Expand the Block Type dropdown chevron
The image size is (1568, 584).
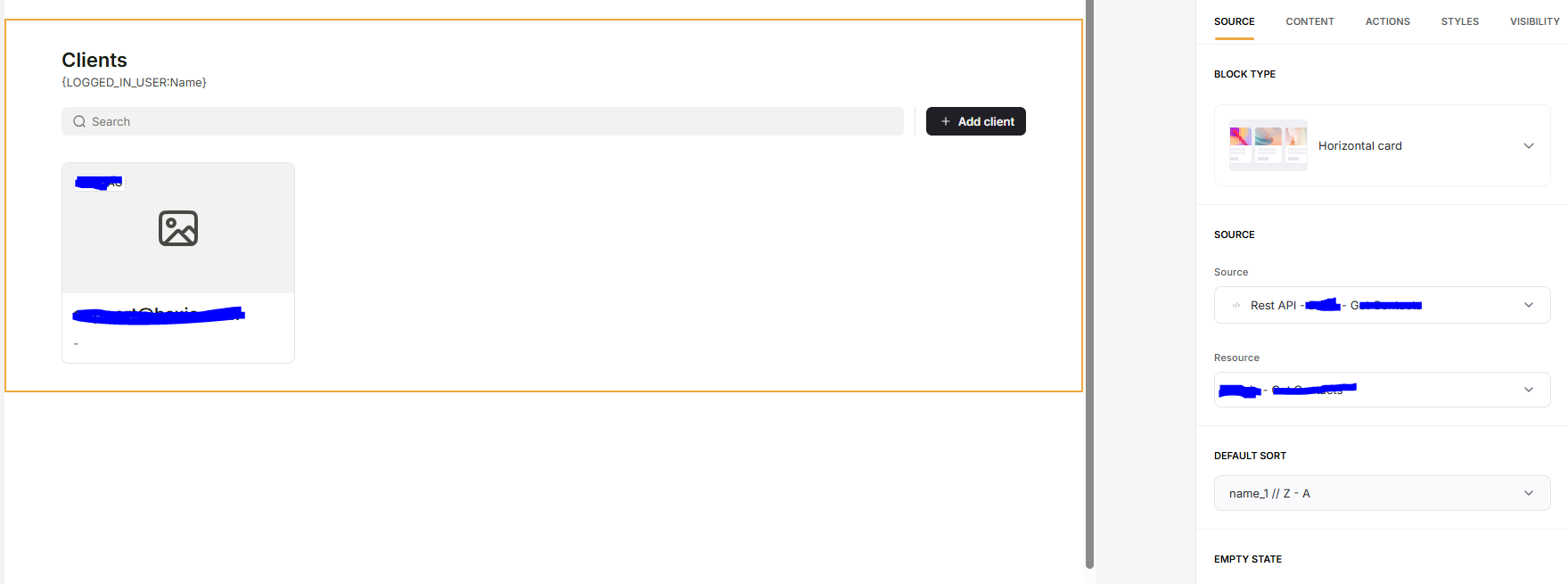pos(1529,145)
